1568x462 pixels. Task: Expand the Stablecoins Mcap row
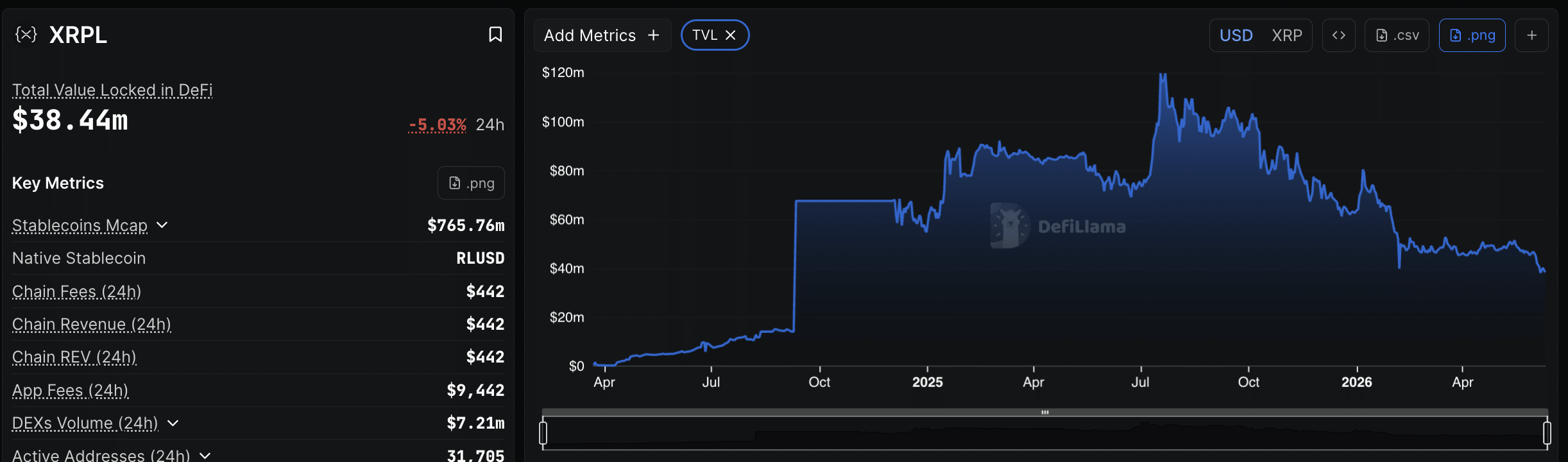[162, 225]
